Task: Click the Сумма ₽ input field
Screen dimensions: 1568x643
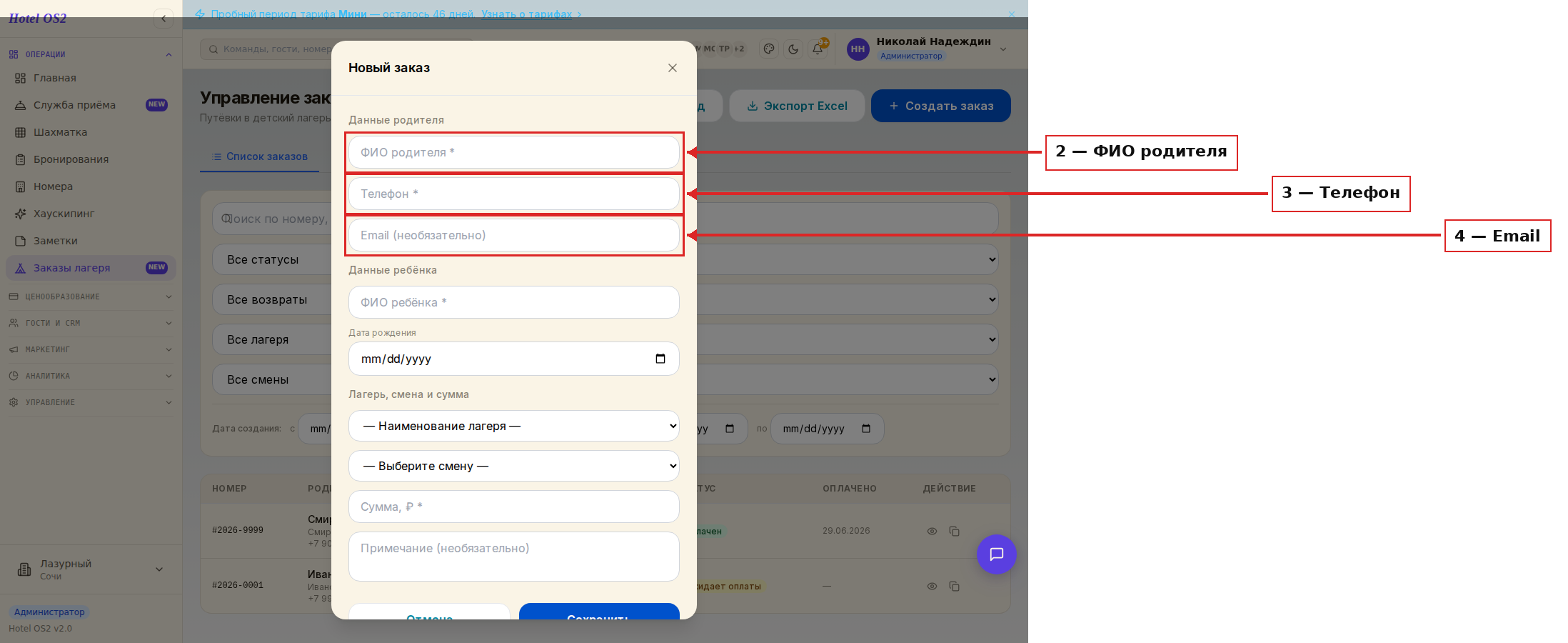Action: [x=514, y=507]
